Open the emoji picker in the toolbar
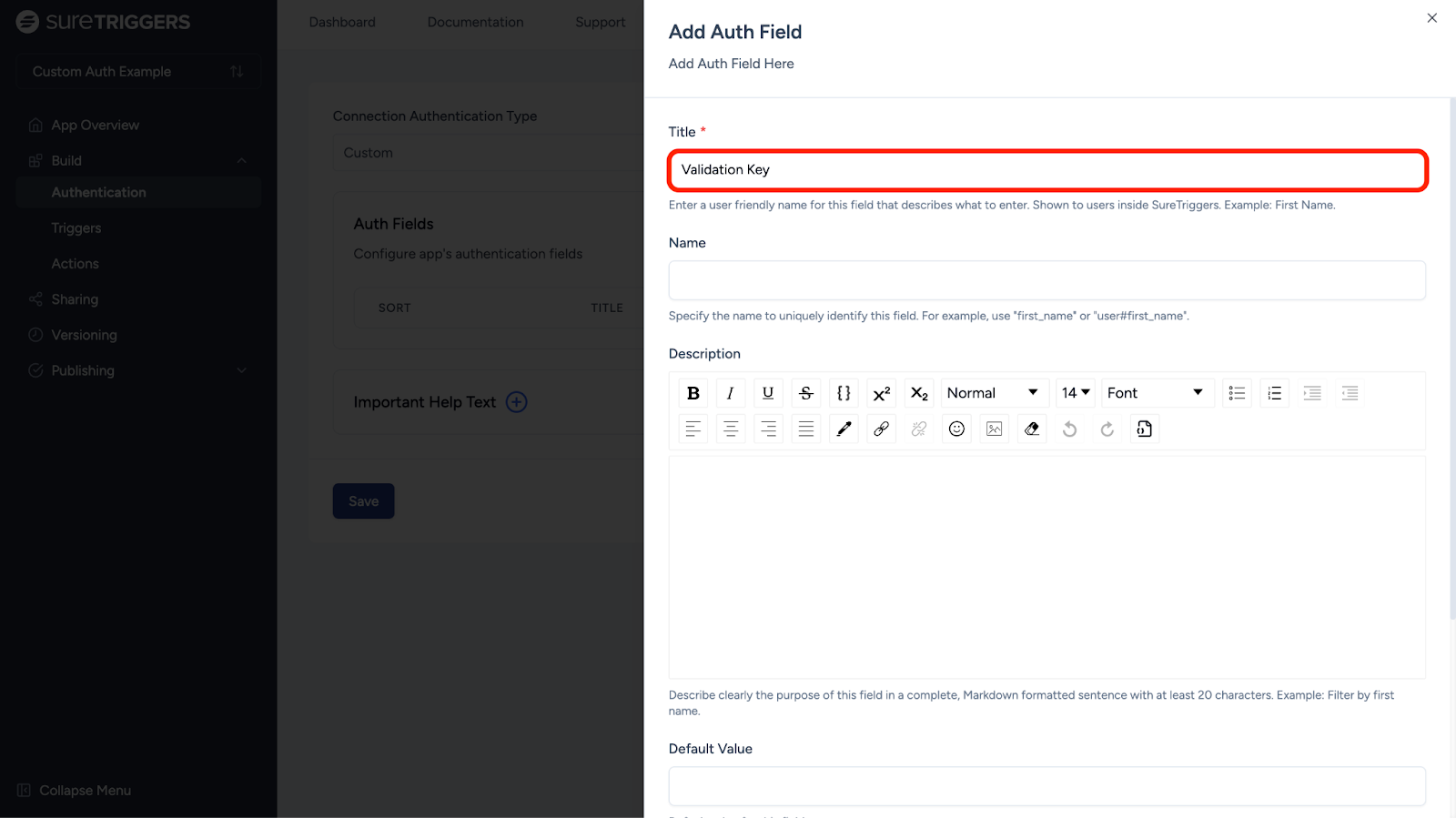This screenshot has width=1456, height=818. pyautogui.click(x=956, y=429)
